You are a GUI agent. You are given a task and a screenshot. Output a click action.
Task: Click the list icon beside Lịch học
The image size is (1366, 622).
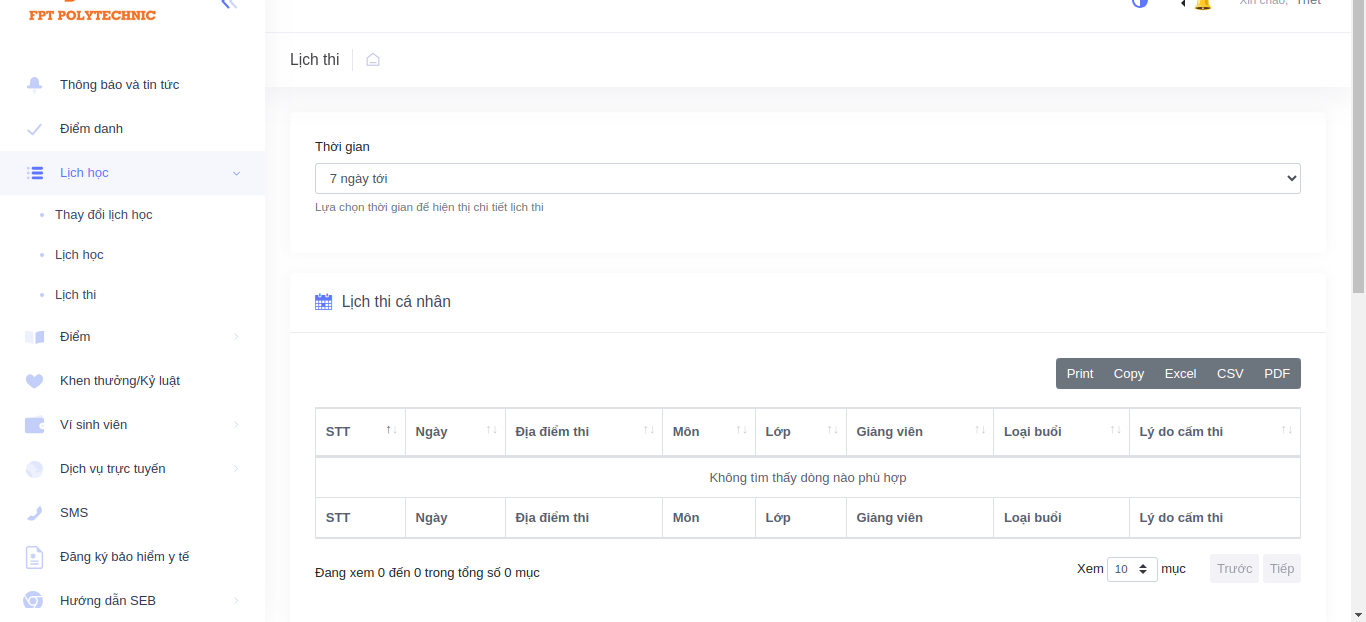35,173
